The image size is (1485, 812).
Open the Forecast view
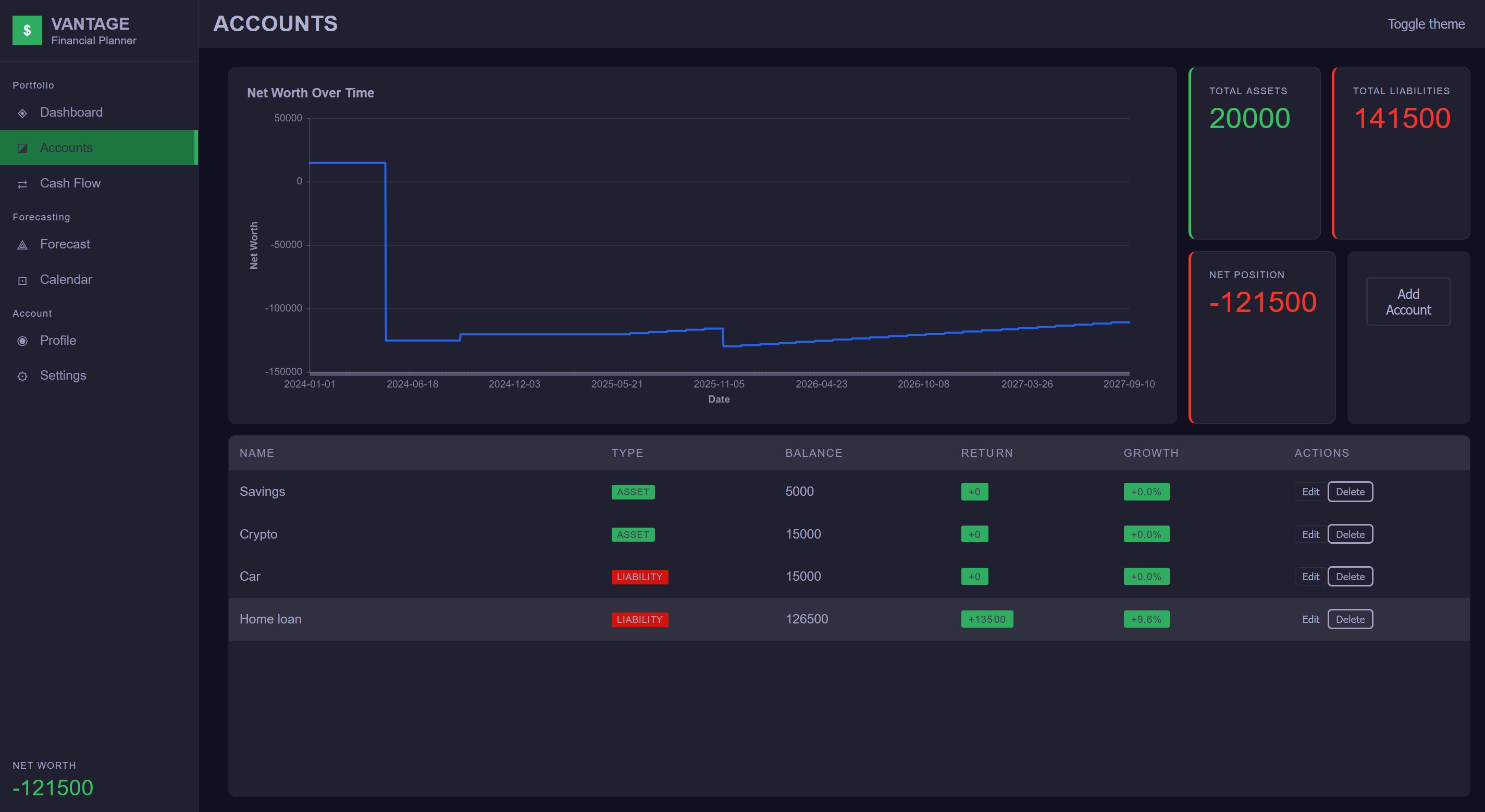99,244
